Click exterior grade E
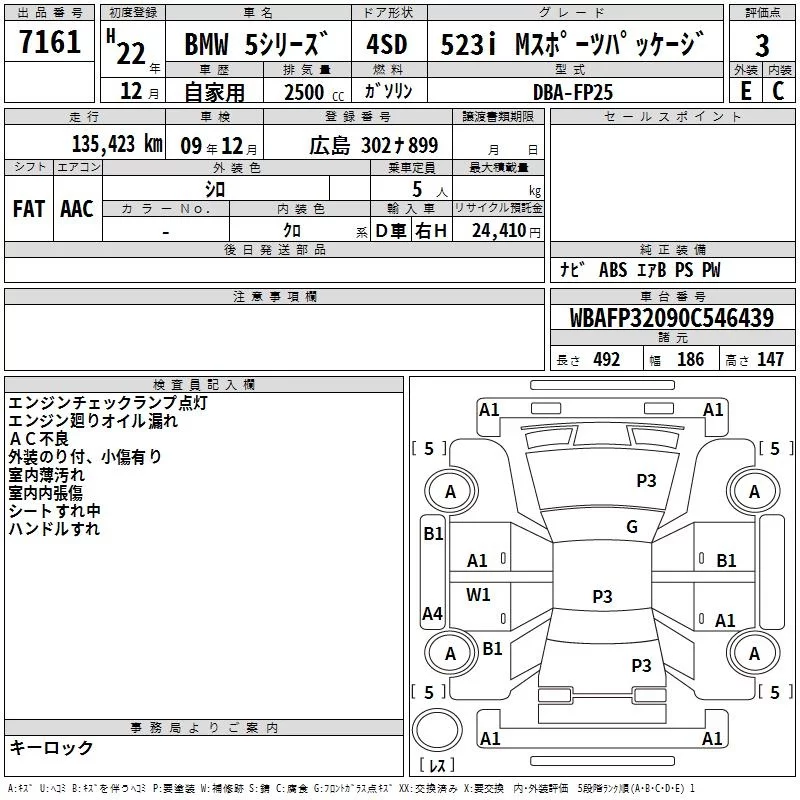This screenshot has height=800, width=800. point(746,91)
